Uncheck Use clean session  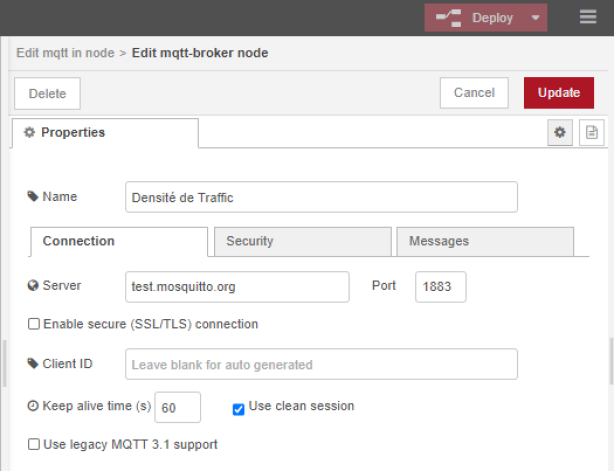[238, 410]
